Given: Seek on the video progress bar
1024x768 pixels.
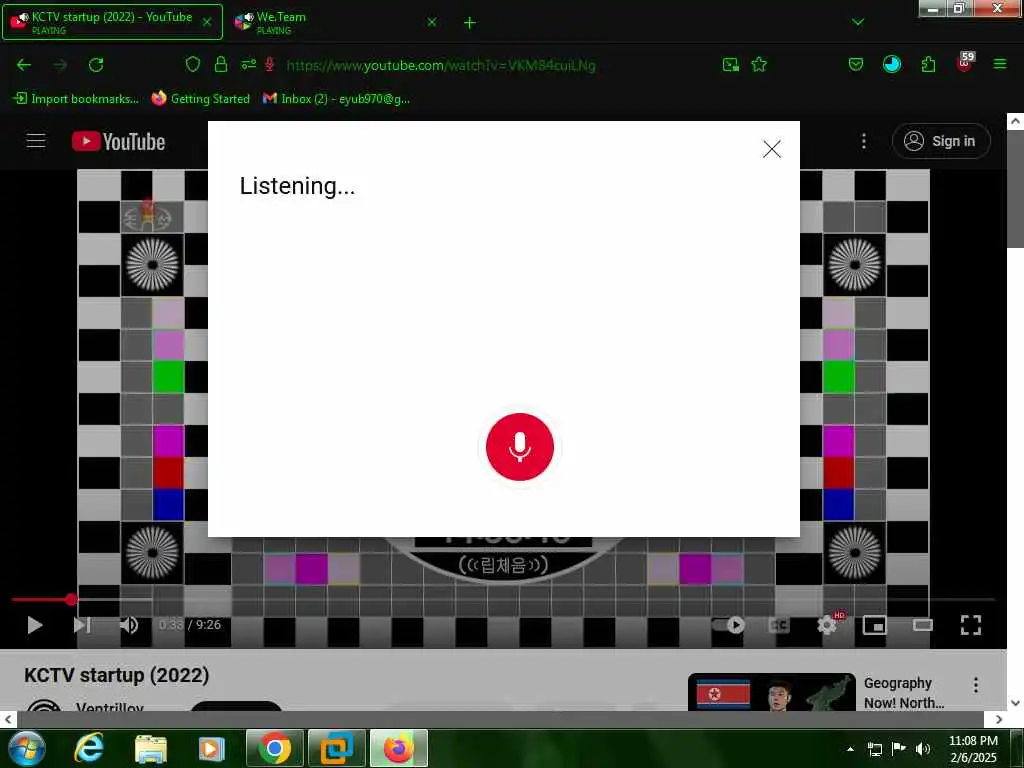Looking at the screenshot, I should [x=503, y=599].
